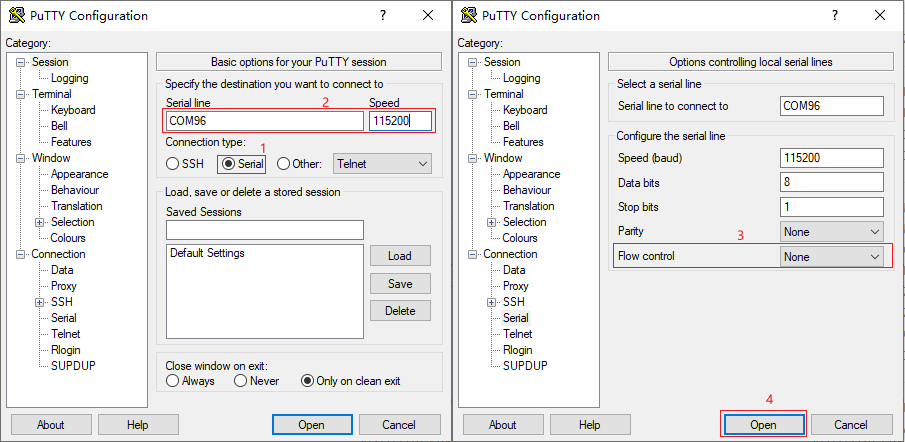
Task: Choose Never for close window on exit
Action: point(240,381)
